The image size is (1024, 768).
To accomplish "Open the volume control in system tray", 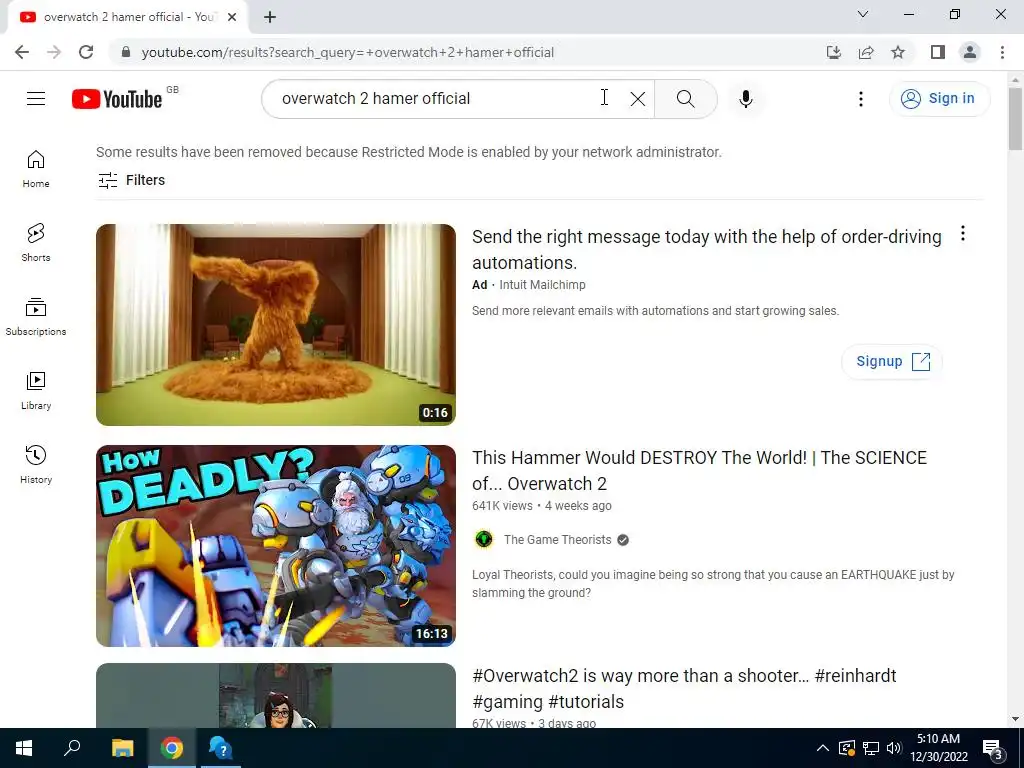I will pos(894,748).
